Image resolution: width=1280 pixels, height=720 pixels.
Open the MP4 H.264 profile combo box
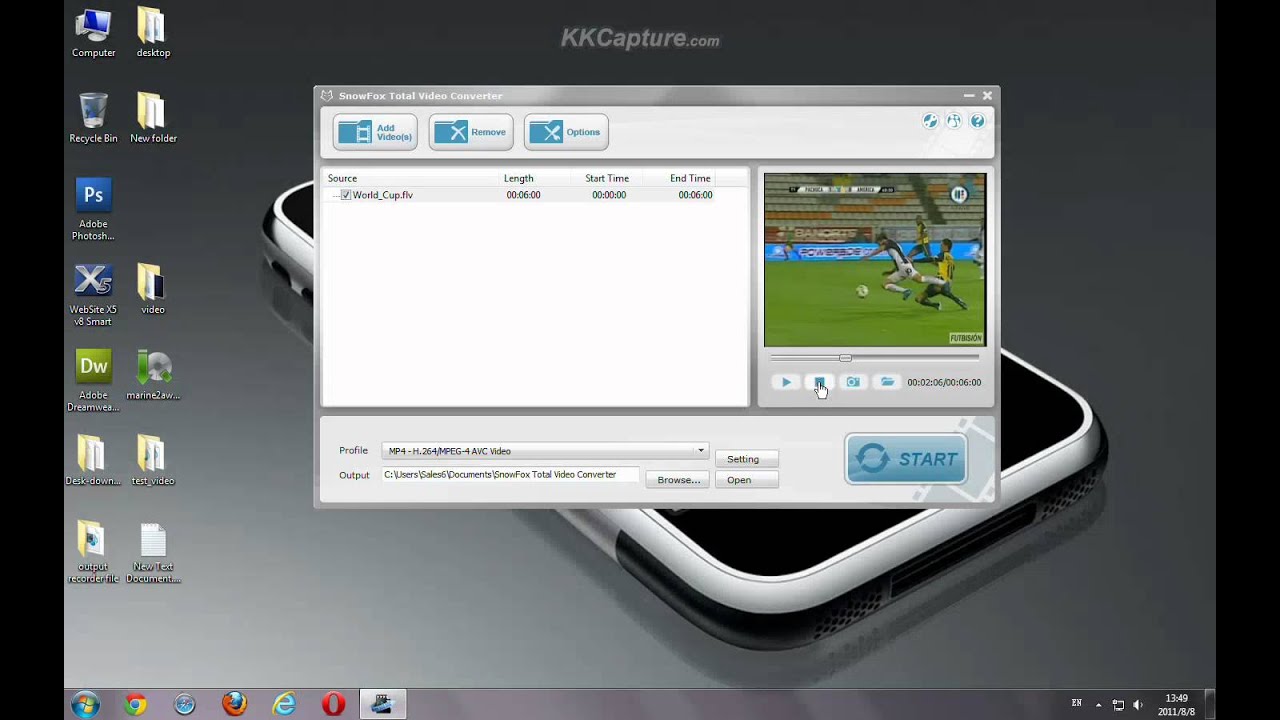(x=545, y=451)
